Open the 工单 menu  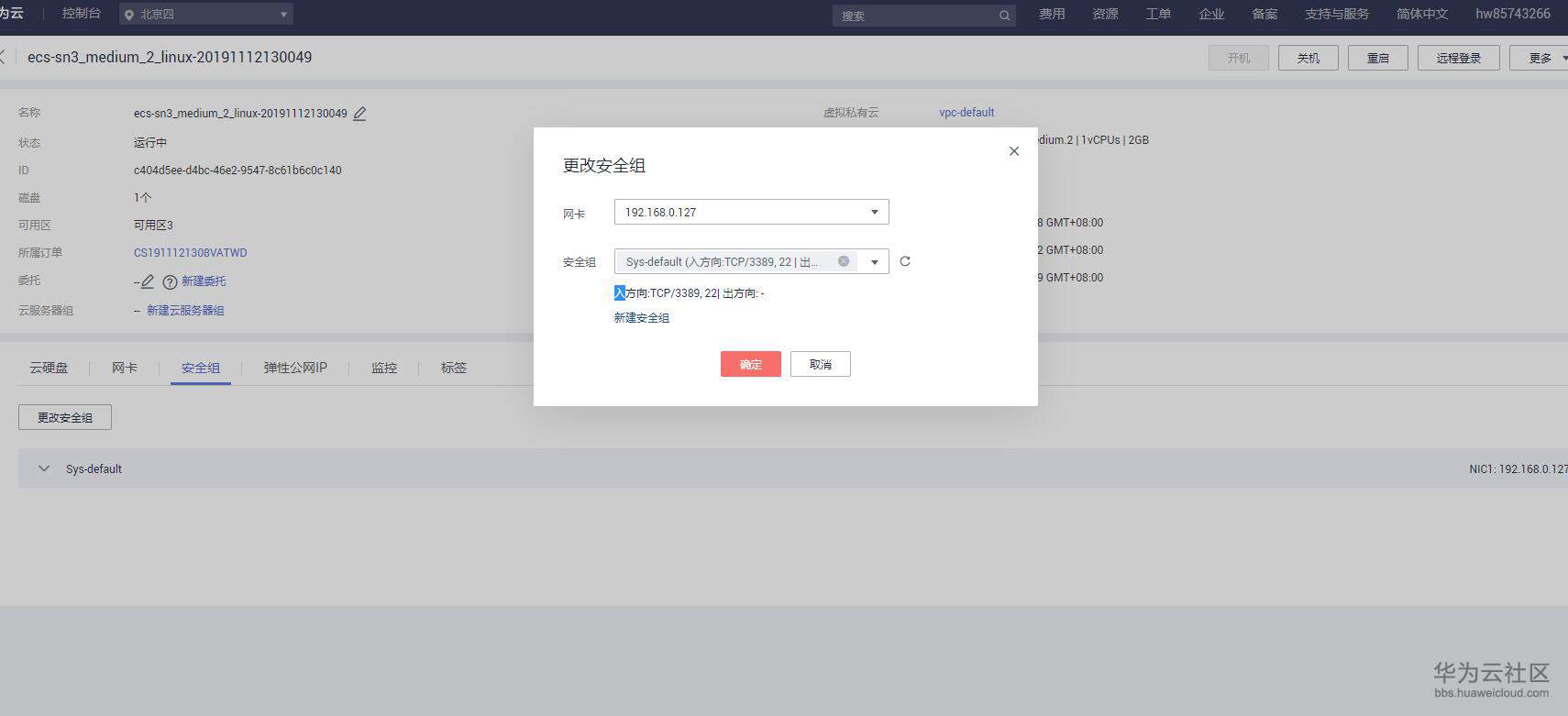1158,14
